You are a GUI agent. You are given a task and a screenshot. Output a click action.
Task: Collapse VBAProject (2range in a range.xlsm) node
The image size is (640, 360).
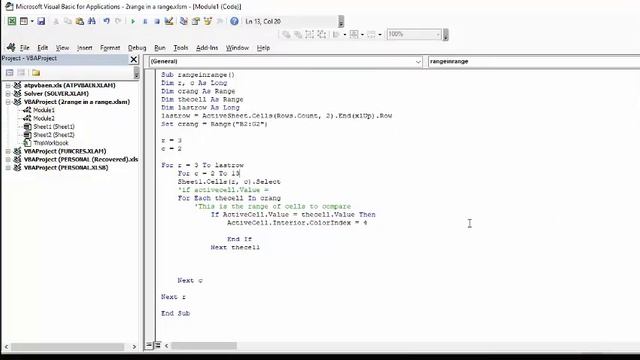[8, 102]
